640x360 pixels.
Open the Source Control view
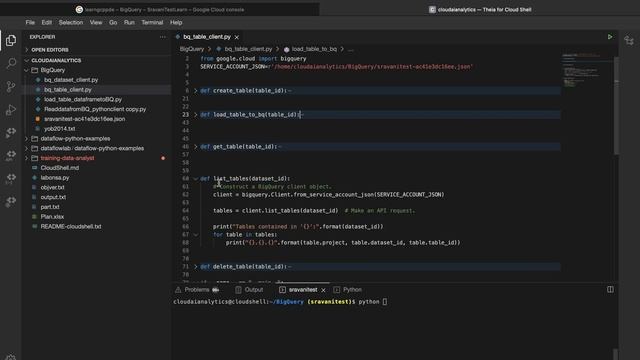(x=11, y=86)
